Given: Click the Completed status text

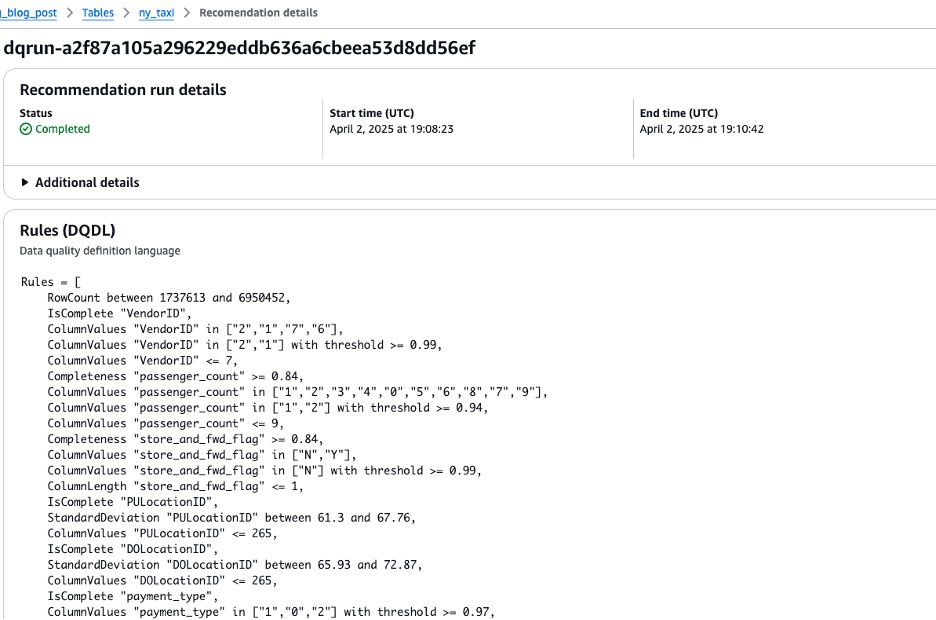Looking at the screenshot, I should point(62,129).
